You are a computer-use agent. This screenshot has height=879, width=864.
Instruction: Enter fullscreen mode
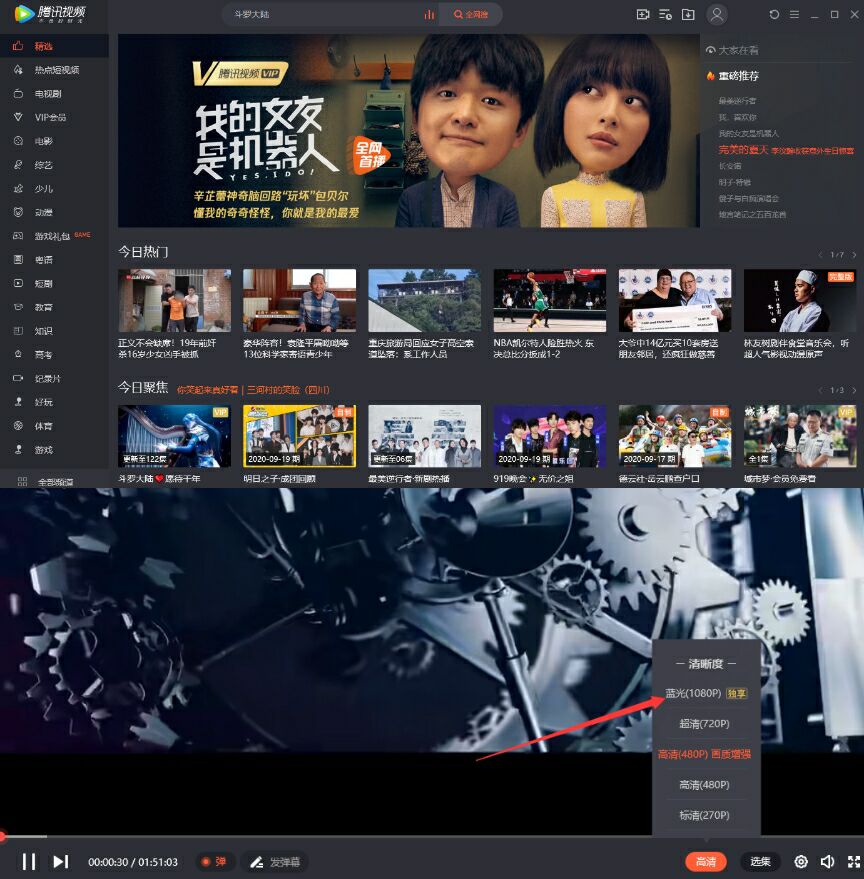click(x=853, y=861)
